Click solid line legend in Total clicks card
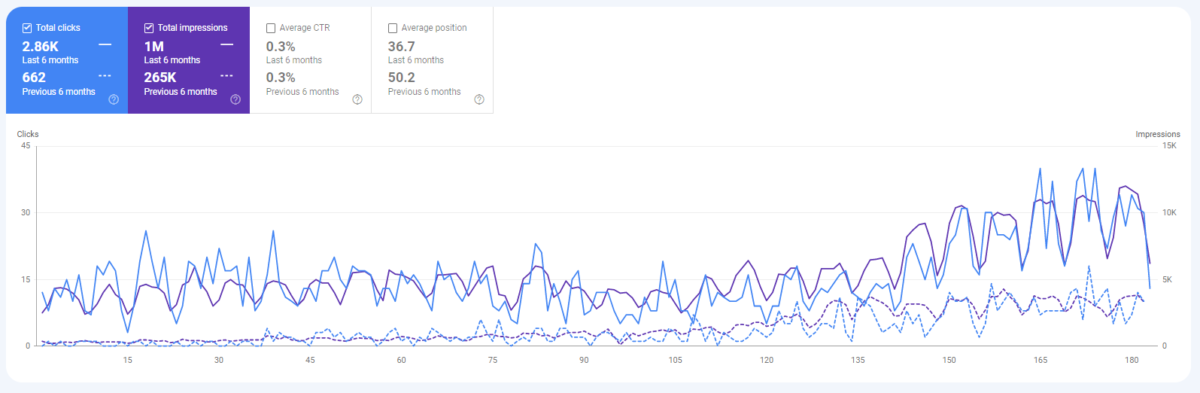Image resolution: width=1200 pixels, height=393 pixels. [105, 45]
